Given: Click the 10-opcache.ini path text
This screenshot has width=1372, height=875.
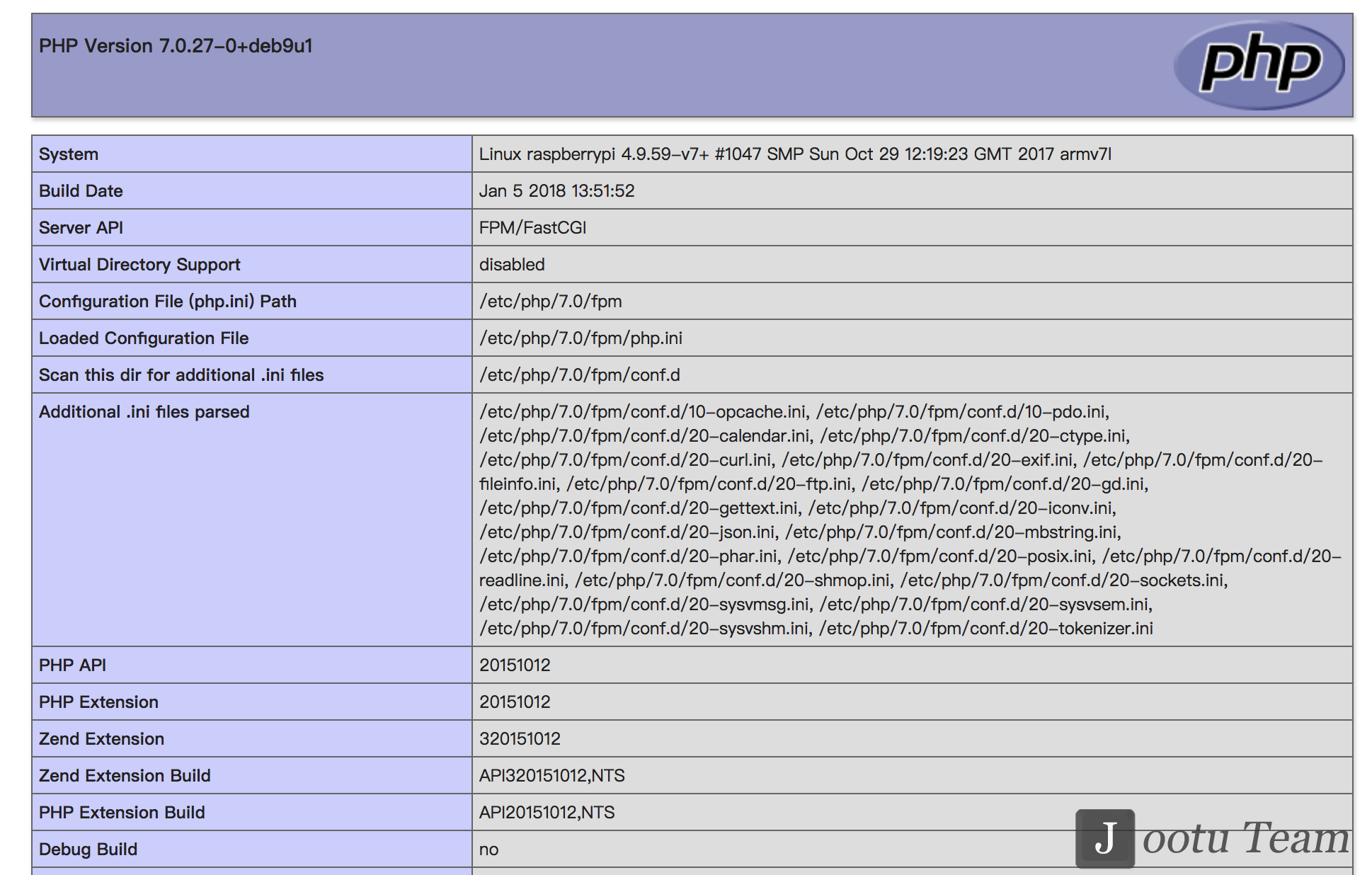Looking at the screenshot, I should (x=643, y=412).
